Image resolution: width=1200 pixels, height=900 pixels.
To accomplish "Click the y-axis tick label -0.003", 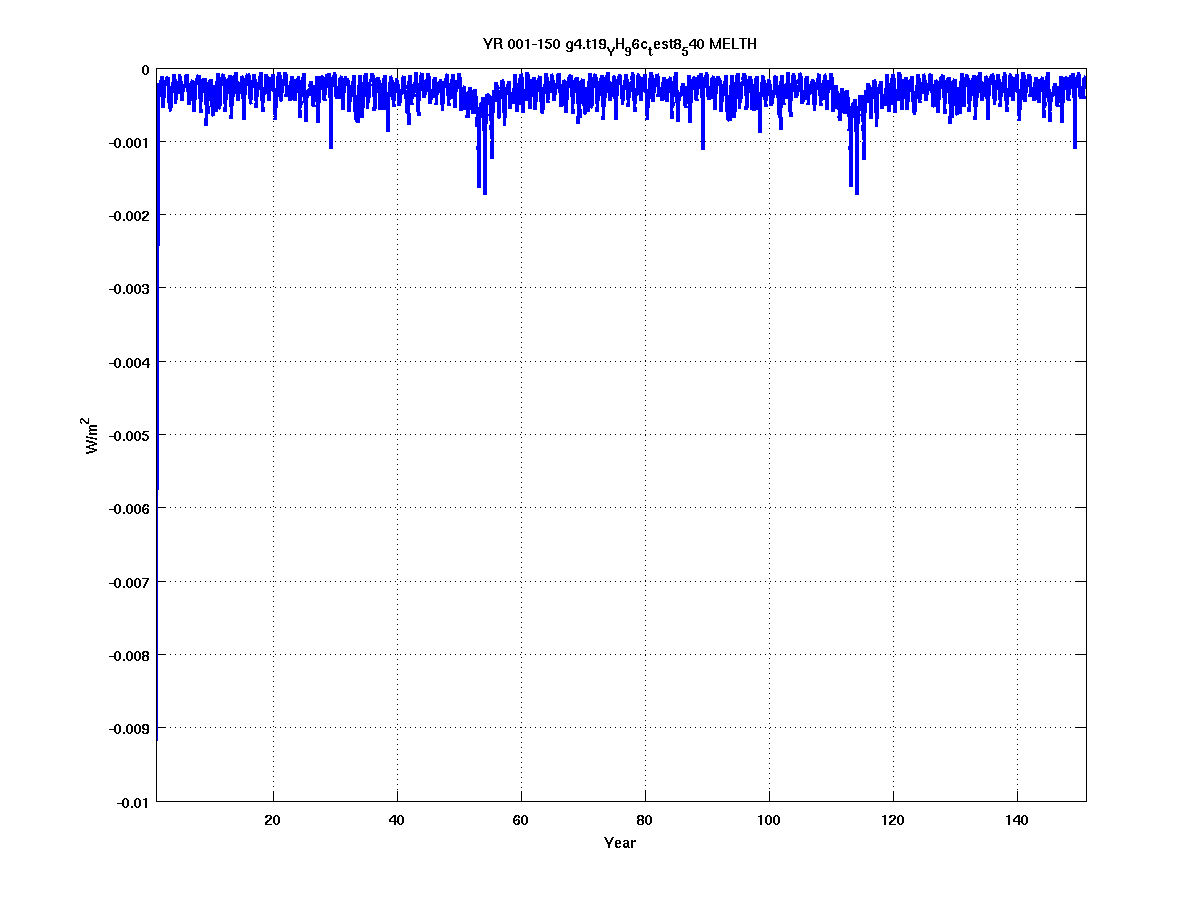I will (129, 289).
